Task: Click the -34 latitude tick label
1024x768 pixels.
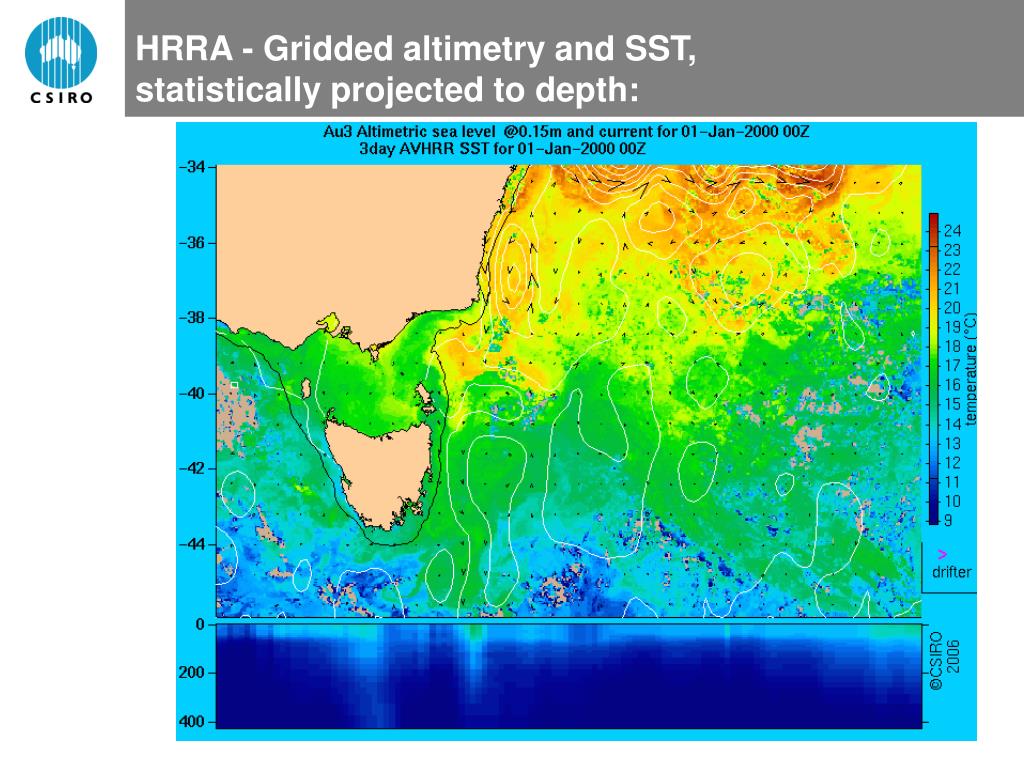Action: tap(192, 167)
